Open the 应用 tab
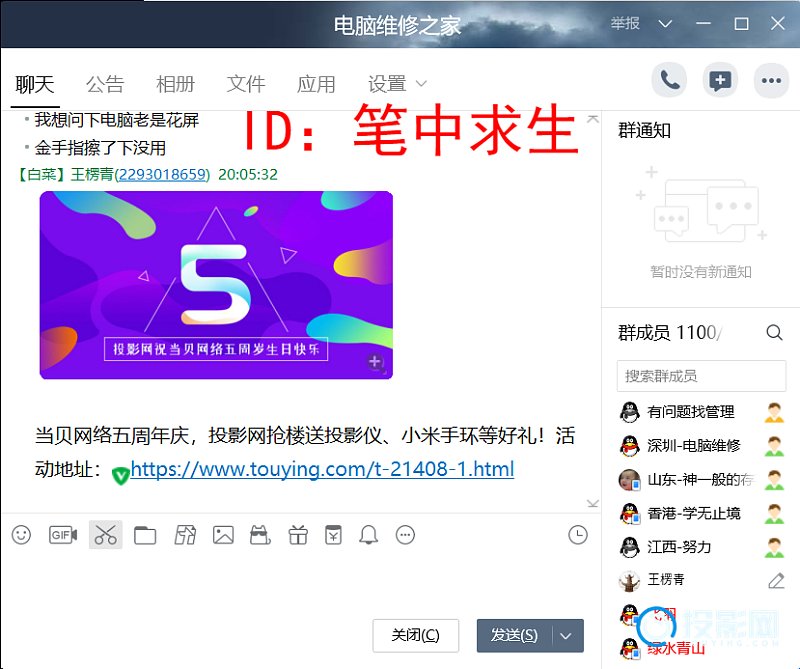 (316, 84)
